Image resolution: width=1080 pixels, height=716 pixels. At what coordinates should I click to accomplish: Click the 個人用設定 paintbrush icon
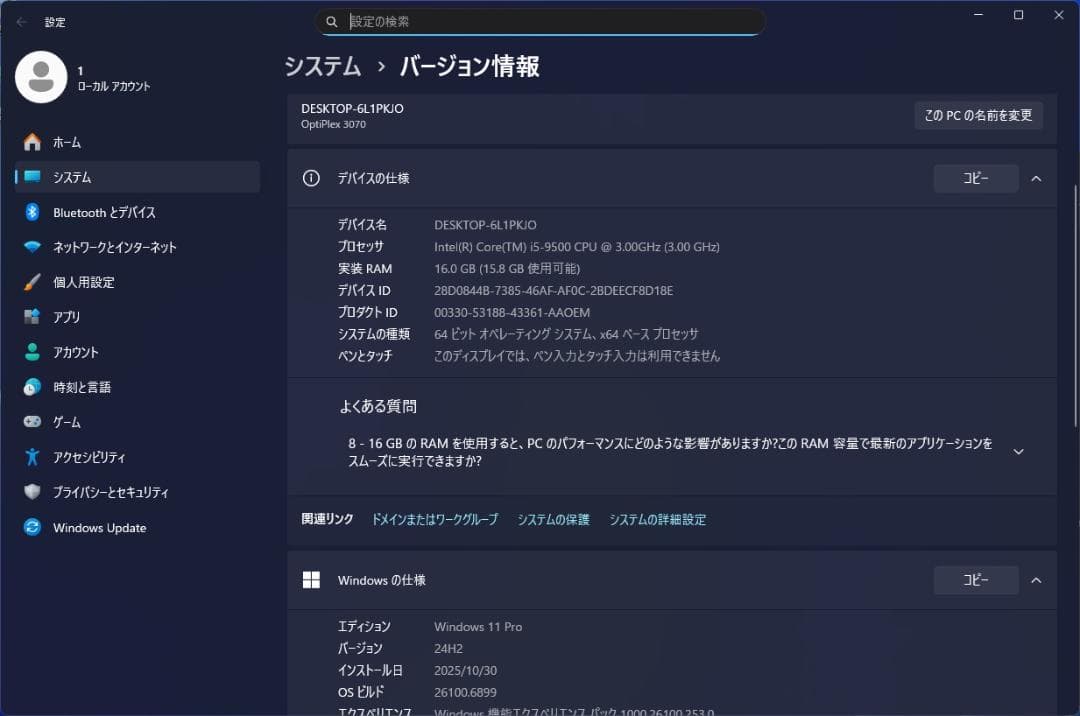30,282
